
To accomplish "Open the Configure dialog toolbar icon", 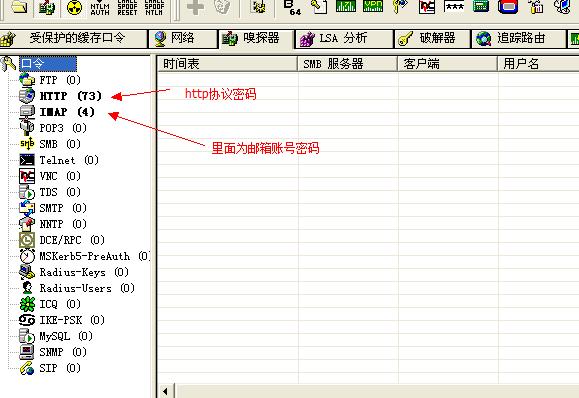I will tap(258, 7).
